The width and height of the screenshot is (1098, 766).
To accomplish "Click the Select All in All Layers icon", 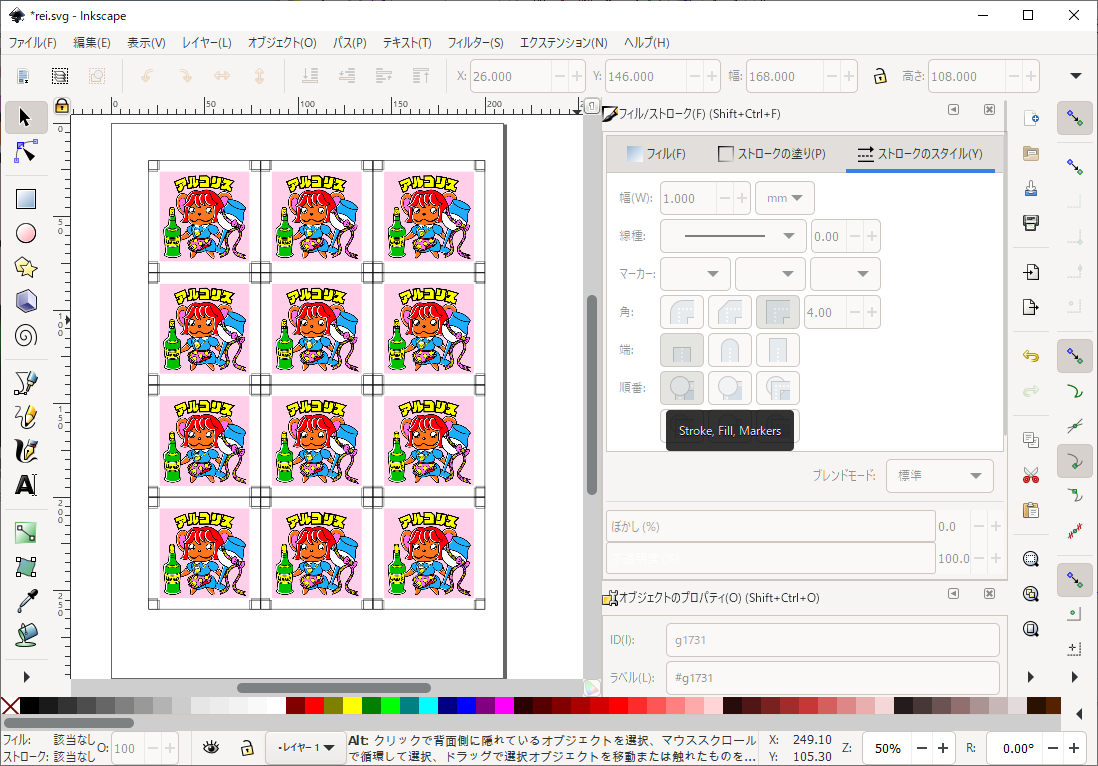I will click(x=60, y=76).
